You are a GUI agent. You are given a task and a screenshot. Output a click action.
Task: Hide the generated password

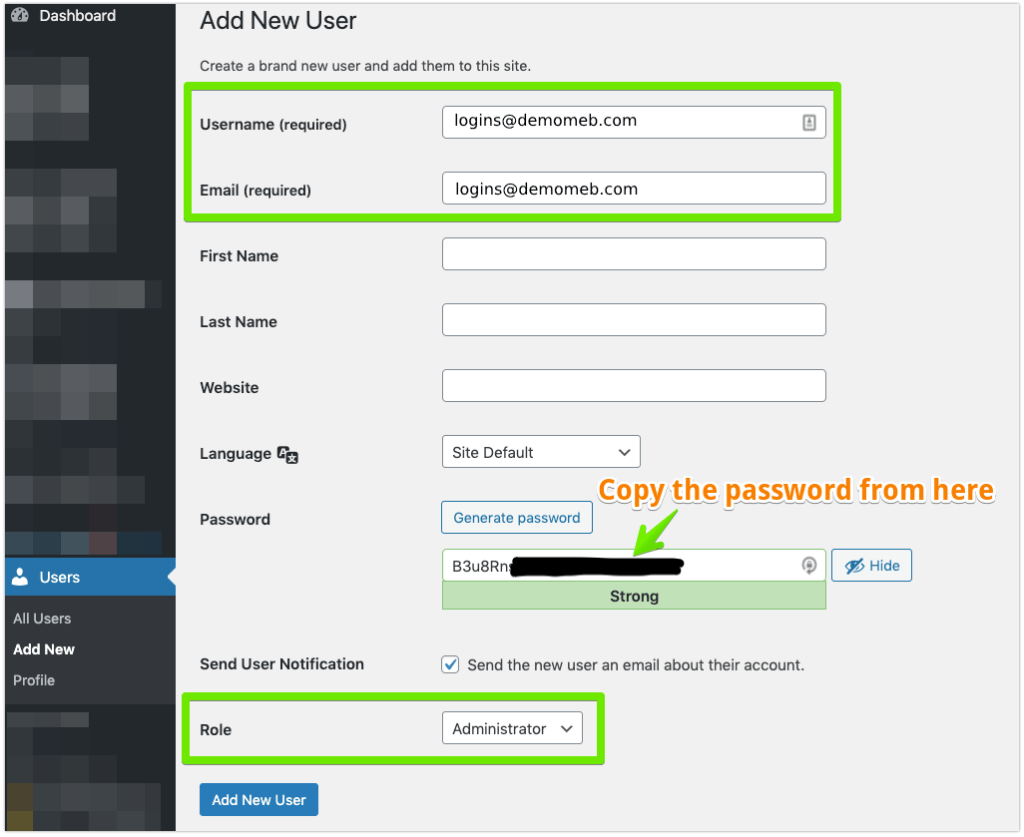click(871, 566)
